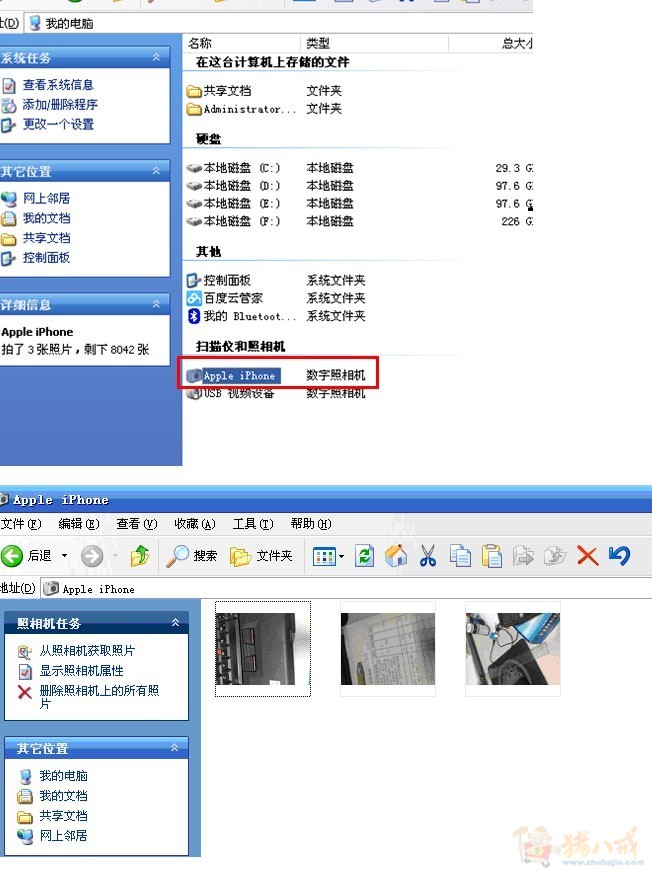Viewport: 652px width, 870px height.
Task: Open 网上邻居 in My Computer sidebar
Action: [46, 198]
